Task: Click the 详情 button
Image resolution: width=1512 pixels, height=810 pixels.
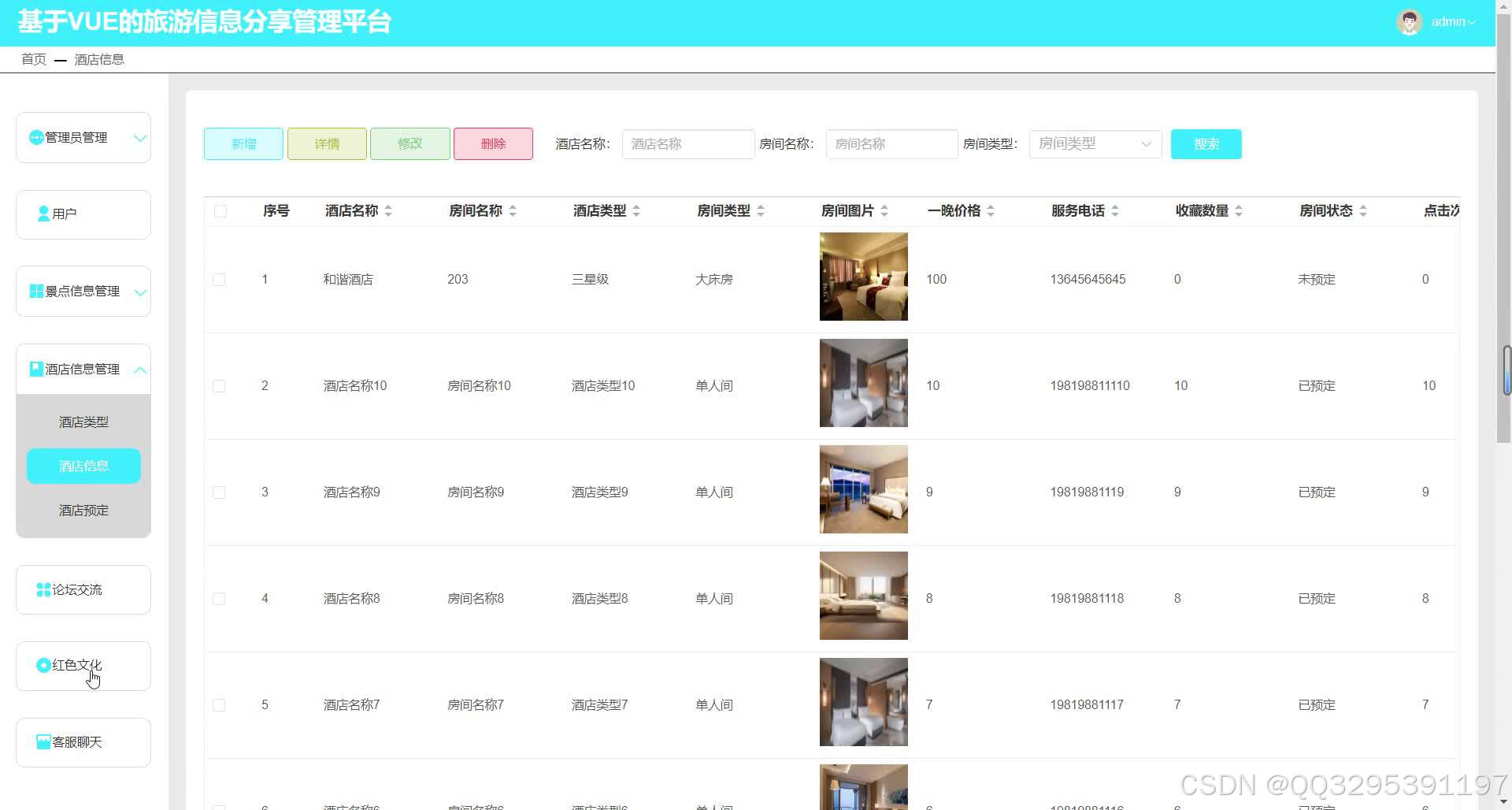Action: click(x=327, y=144)
